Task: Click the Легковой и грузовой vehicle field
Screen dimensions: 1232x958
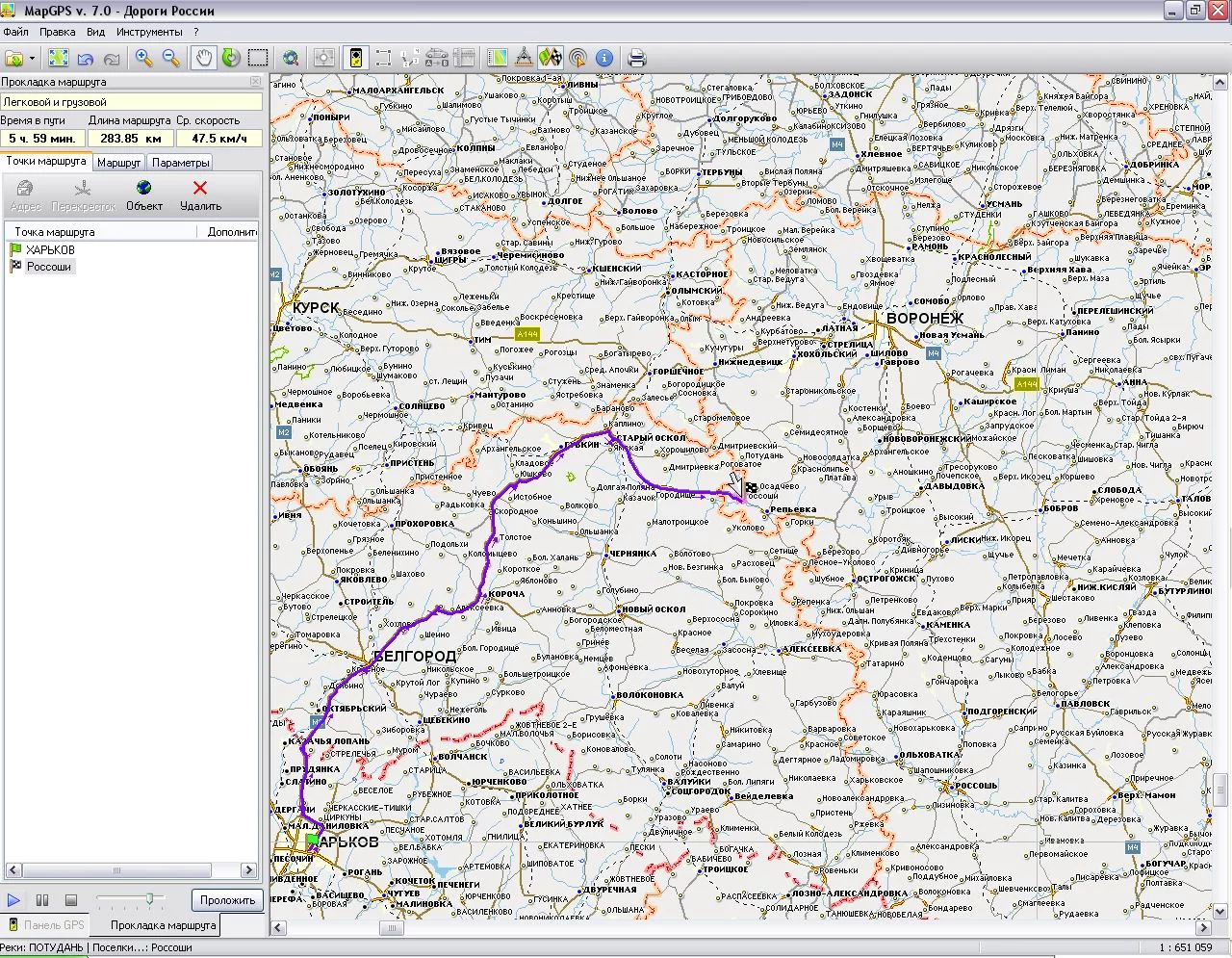Action: [132, 102]
